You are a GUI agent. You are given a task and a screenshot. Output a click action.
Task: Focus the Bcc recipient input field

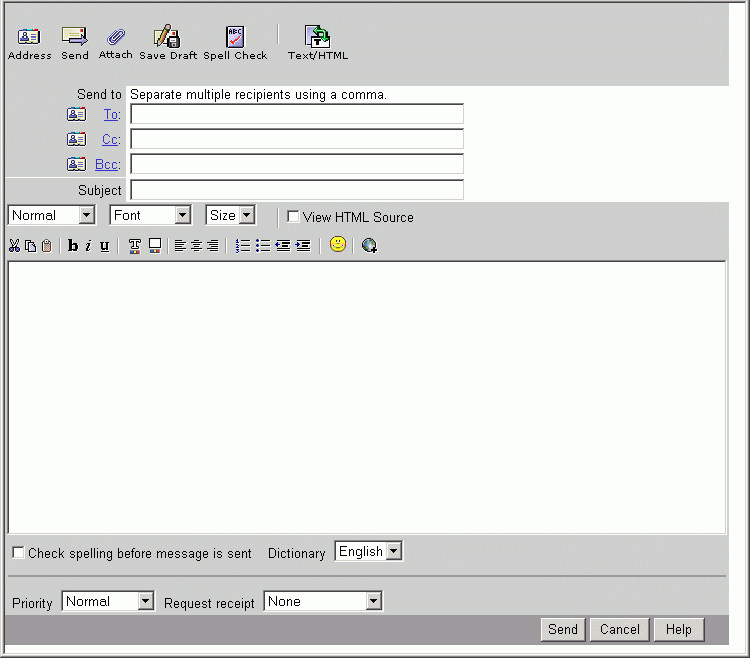pos(297,164)
